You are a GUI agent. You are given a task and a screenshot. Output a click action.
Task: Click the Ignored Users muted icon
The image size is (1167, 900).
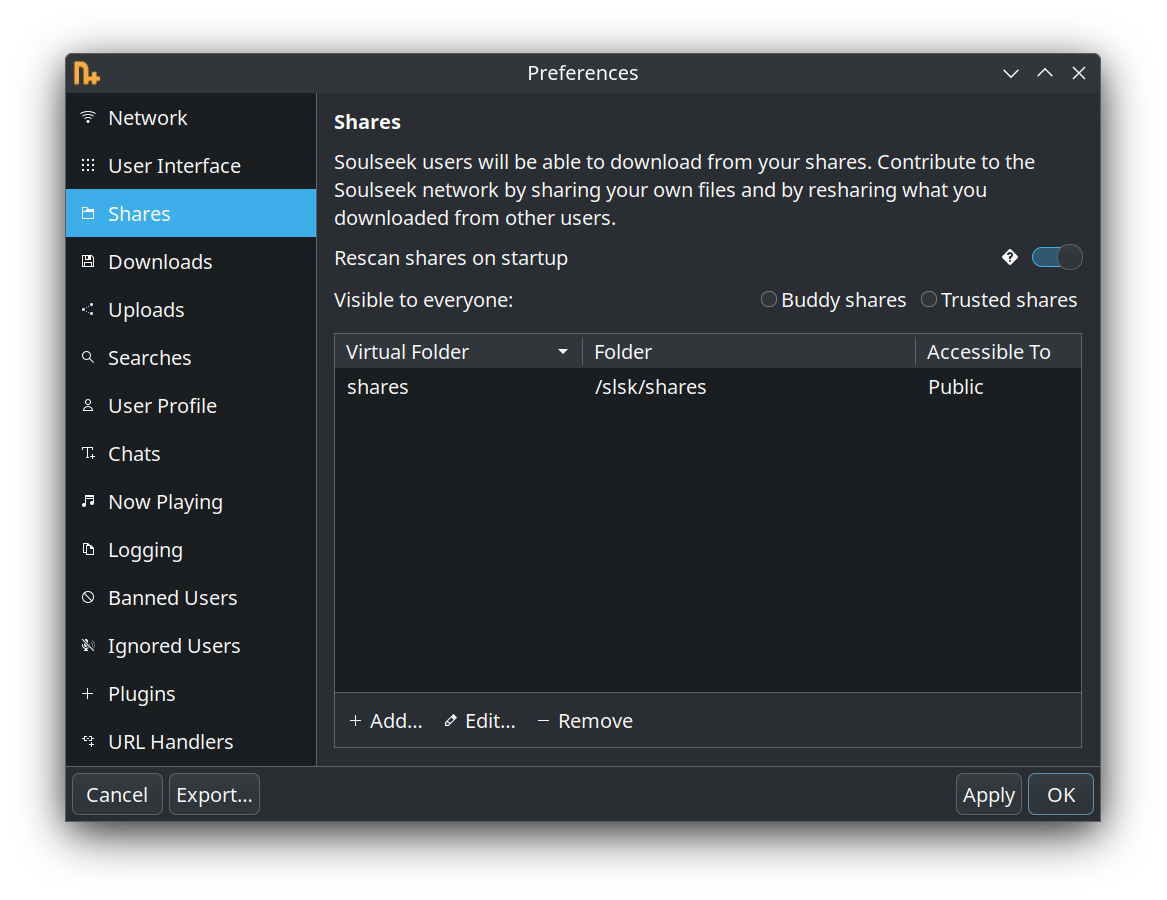(x=88, y=645)
